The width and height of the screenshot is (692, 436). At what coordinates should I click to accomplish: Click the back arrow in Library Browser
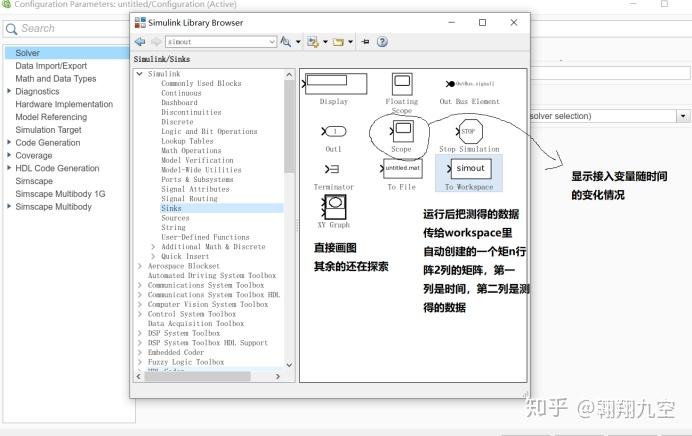tap(140, 41)
